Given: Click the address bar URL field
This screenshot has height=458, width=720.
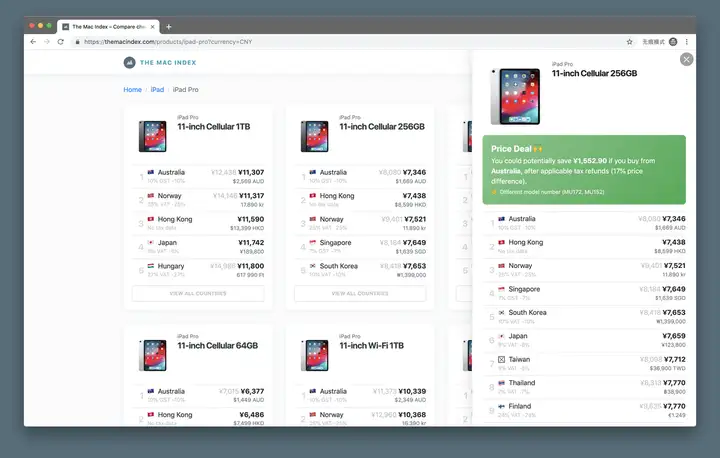Looking at the screenshot, I should pos(168,42).
